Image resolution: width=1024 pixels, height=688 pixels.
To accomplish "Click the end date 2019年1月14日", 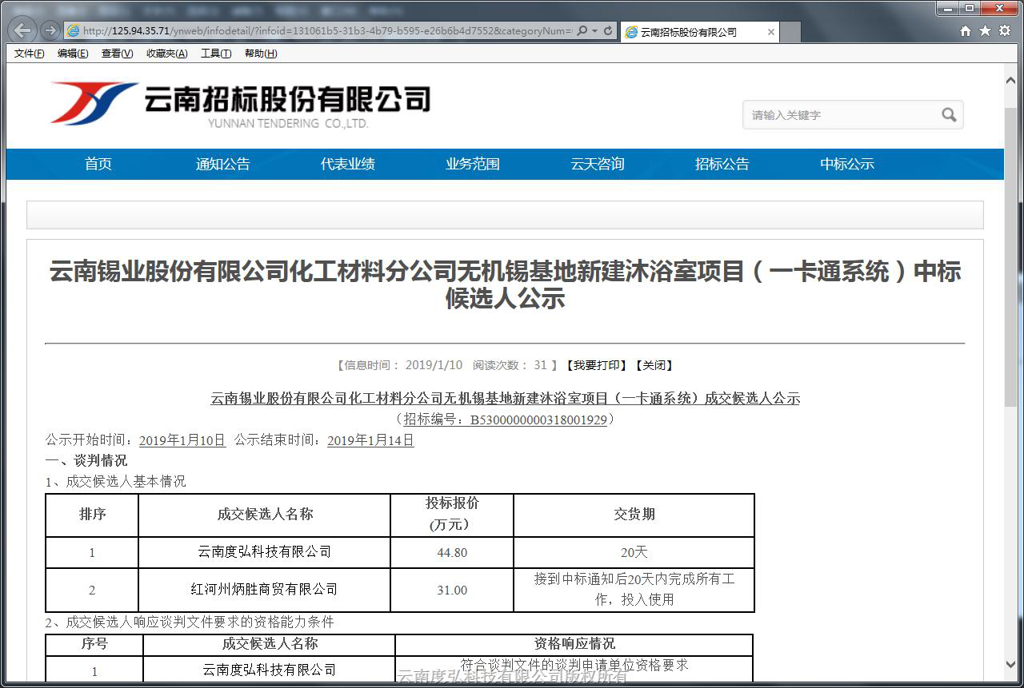I will coord(370,441).
